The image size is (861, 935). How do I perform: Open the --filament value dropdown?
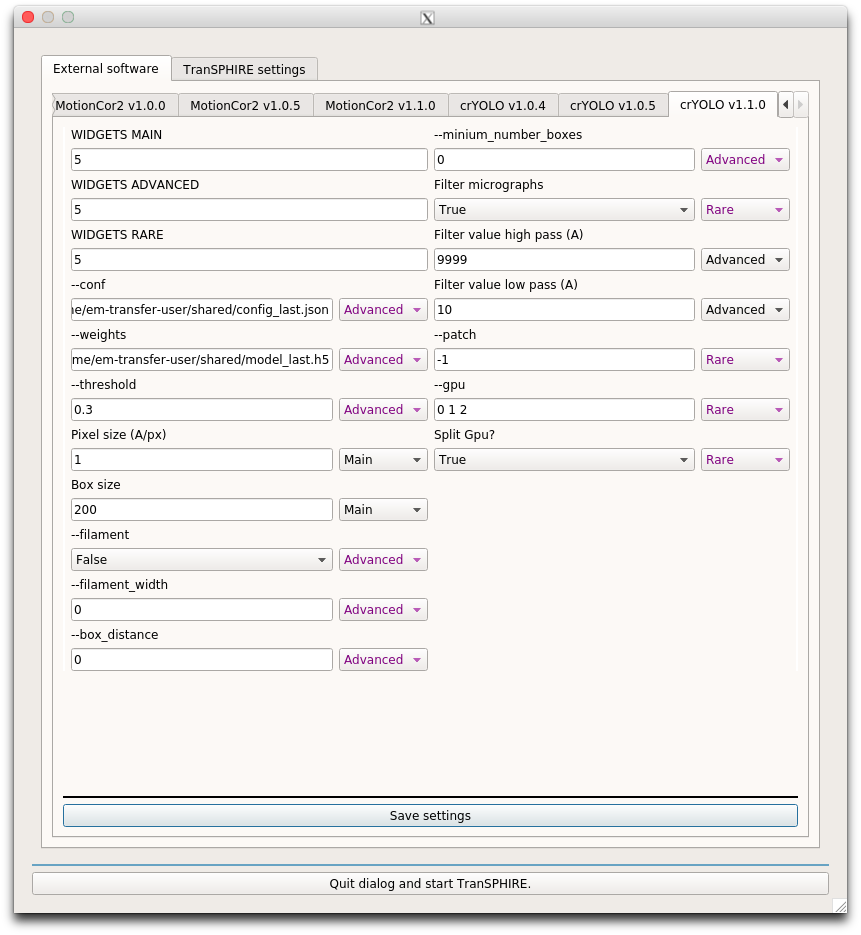tap(201, 559)
